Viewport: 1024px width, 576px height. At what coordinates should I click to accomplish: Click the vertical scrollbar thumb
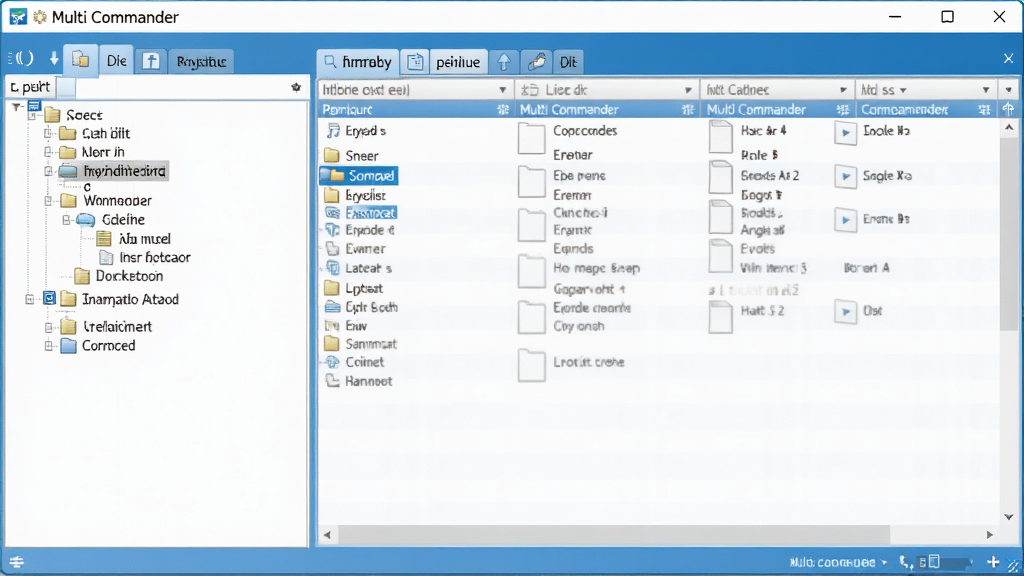1008,232
